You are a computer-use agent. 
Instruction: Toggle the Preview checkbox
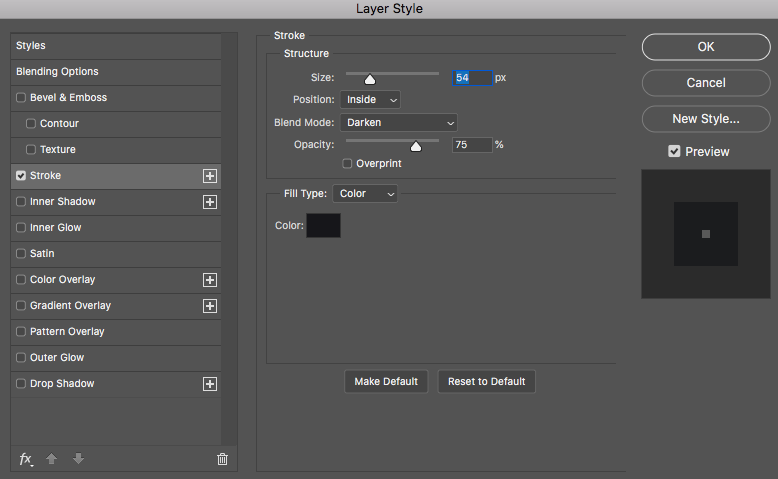click(x=674, y=151)
